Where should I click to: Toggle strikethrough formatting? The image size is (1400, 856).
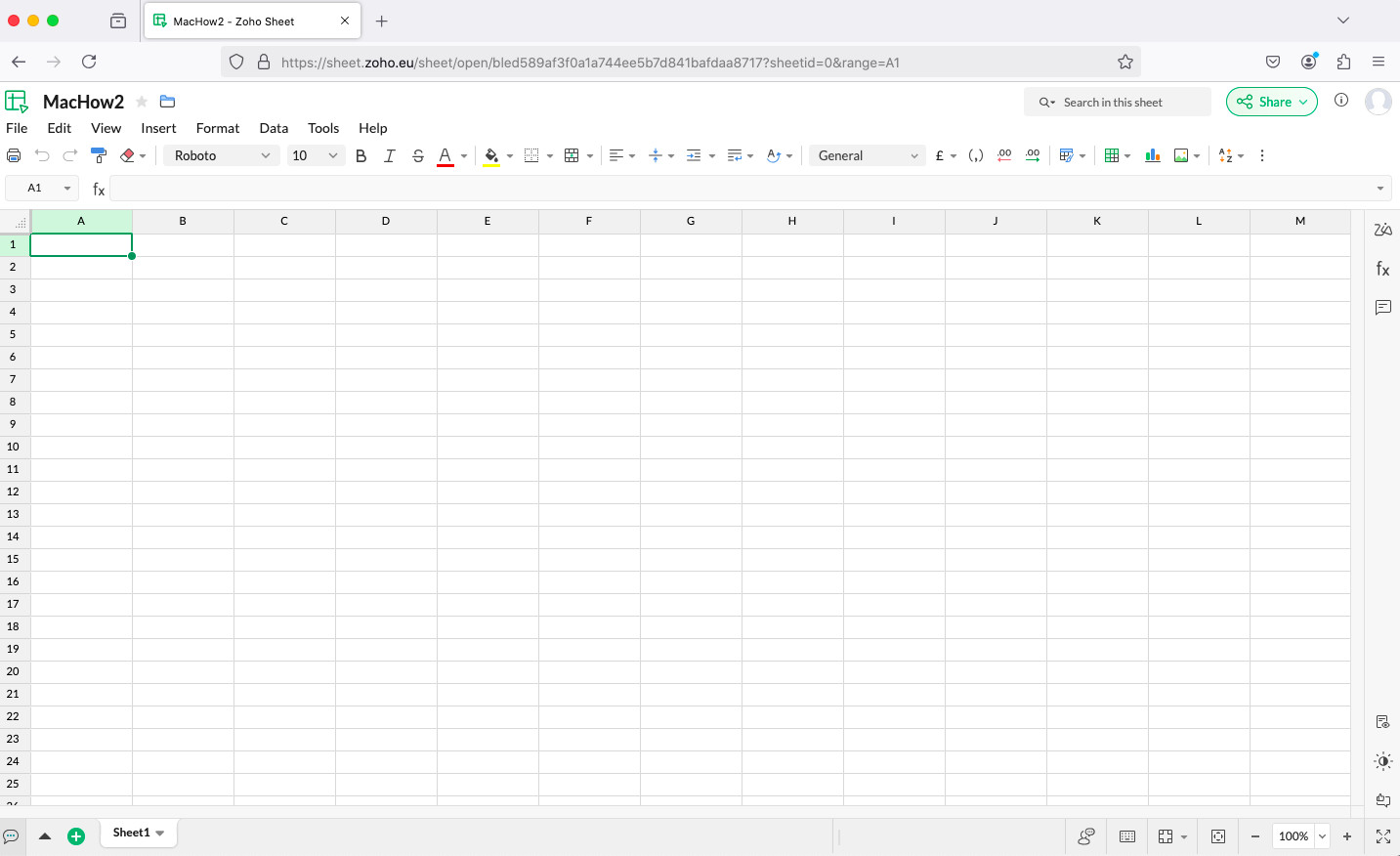click(x=417, y=155)
